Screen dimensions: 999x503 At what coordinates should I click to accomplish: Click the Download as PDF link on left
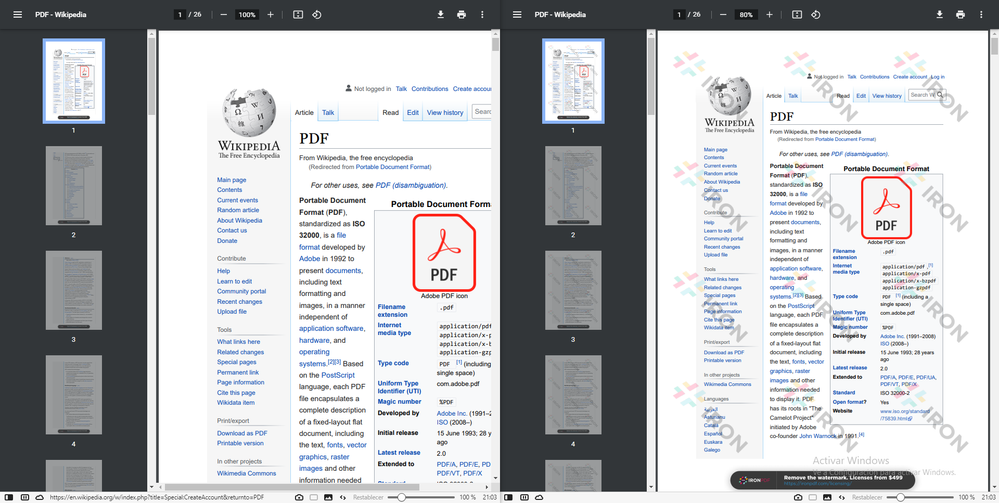pyautogui.click(x=242, y=433)
